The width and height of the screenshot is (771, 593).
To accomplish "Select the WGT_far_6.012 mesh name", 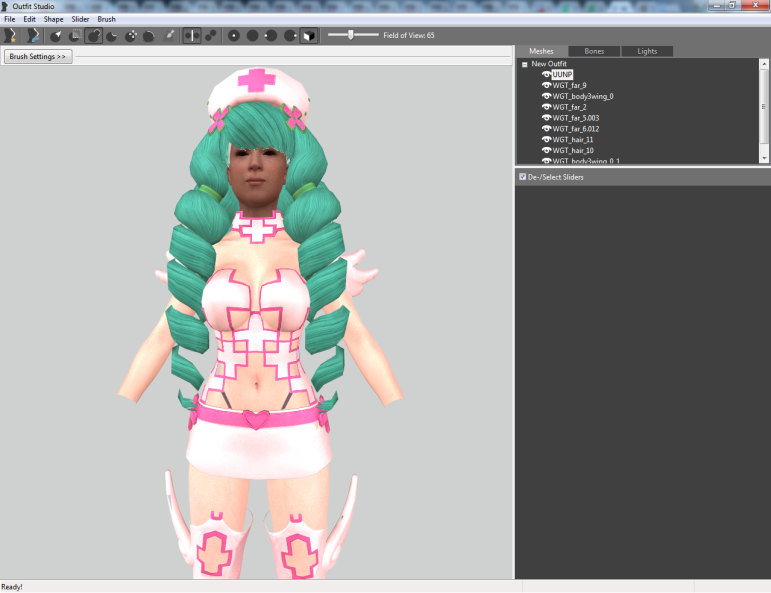I will pyautogui.click(x=576, y=129).
